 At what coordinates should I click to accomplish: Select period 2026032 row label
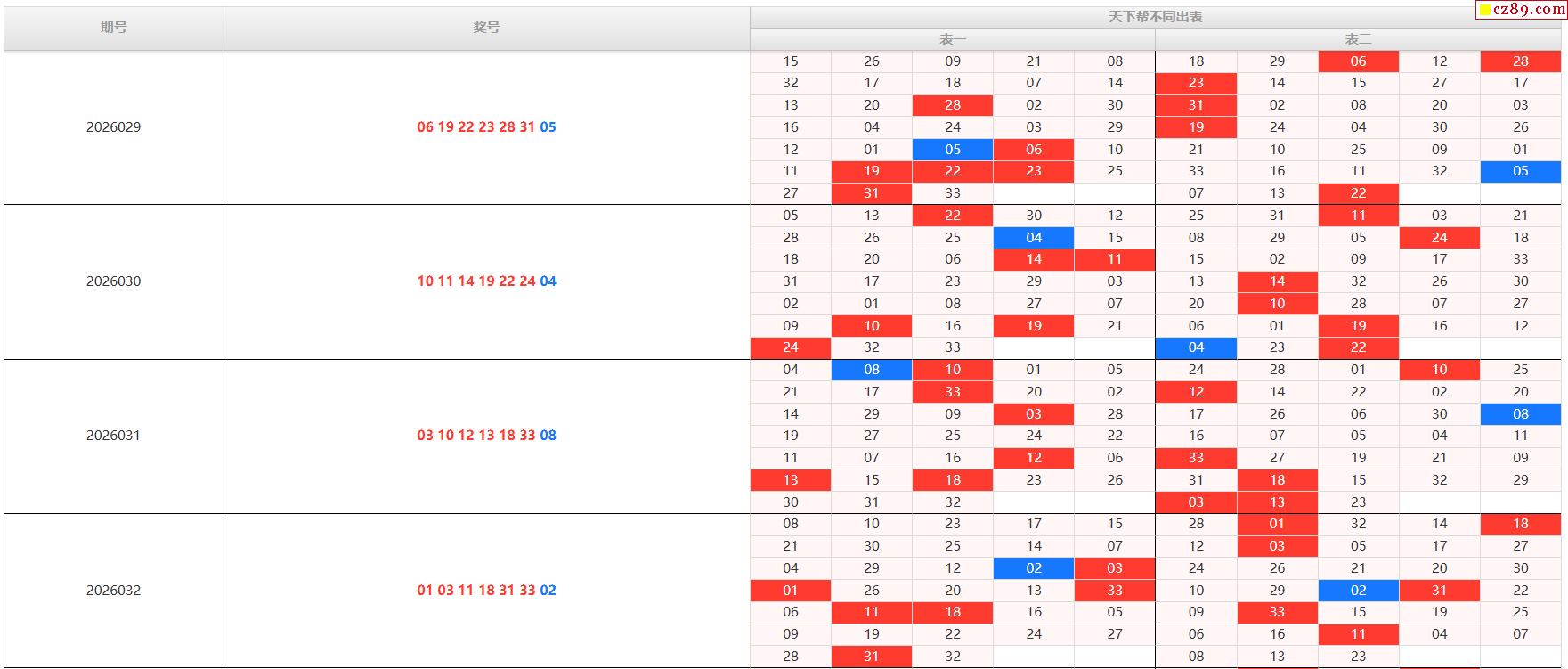pyautogui.click(x=113, y=591)
